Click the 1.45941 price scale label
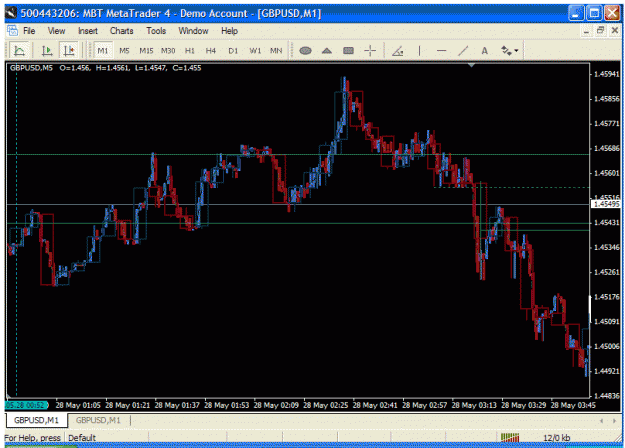This screenshot has width=625, height=448. point(607,74)
